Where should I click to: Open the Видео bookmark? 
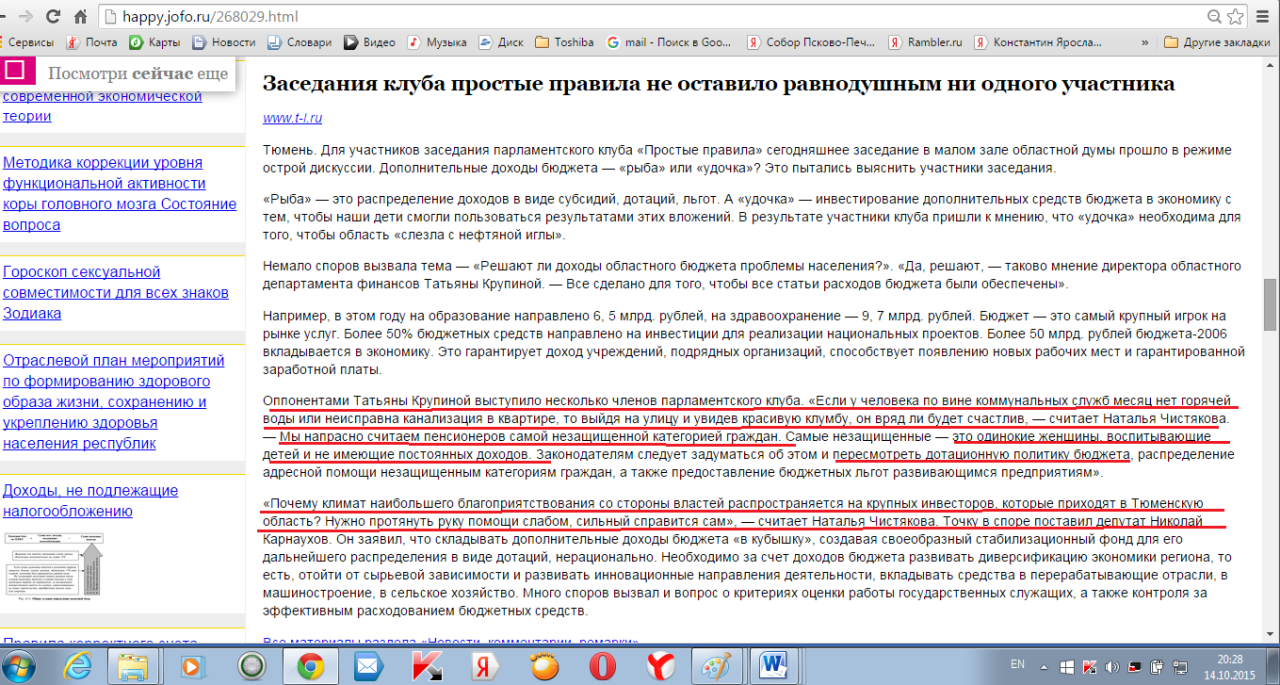pos(370,43)
